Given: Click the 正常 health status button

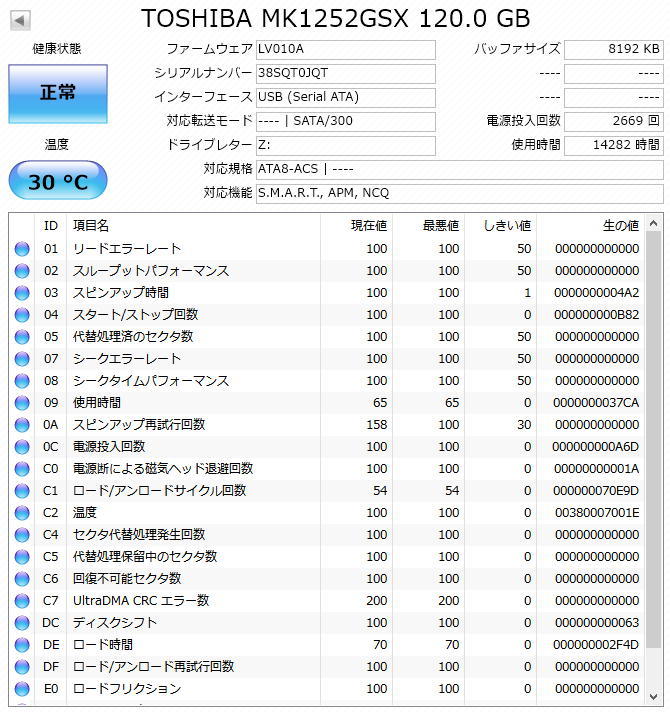Looking at the screenshot, I should (x=58, y=94).
